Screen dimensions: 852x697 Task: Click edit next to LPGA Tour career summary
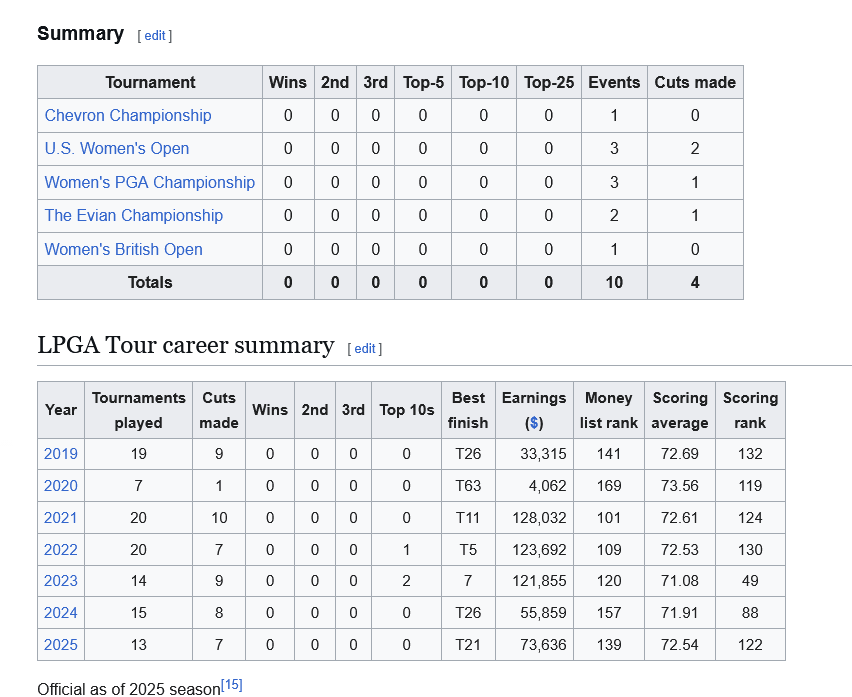(365, 349)
